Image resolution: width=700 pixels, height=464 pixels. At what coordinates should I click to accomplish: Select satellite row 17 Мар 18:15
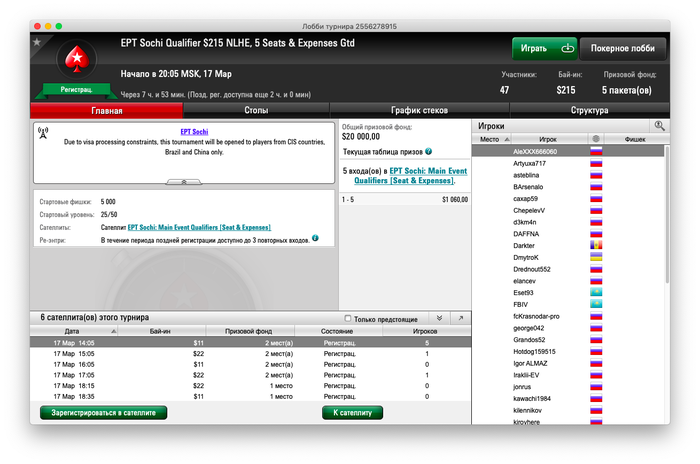250,386
